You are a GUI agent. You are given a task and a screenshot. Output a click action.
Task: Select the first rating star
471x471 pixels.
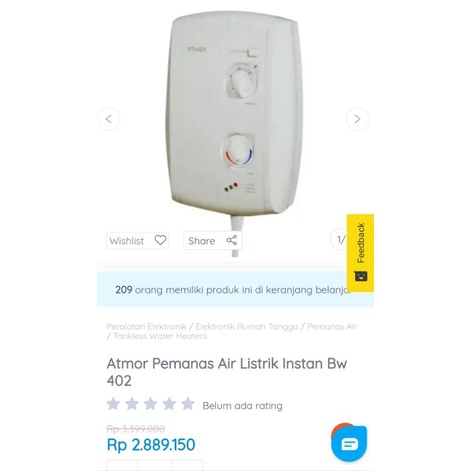[x=113, y=404]
